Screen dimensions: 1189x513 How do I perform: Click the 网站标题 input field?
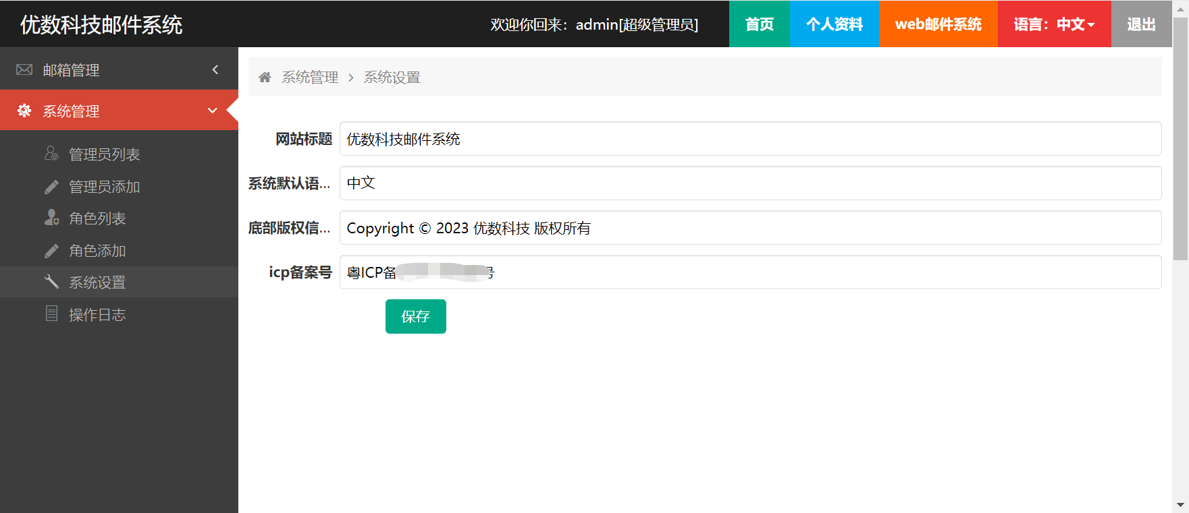click(750, 139)
